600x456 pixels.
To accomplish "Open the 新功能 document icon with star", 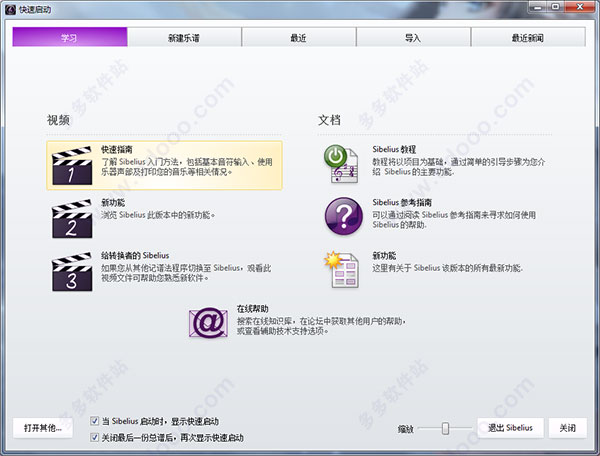I will click(x=342, y=269).
